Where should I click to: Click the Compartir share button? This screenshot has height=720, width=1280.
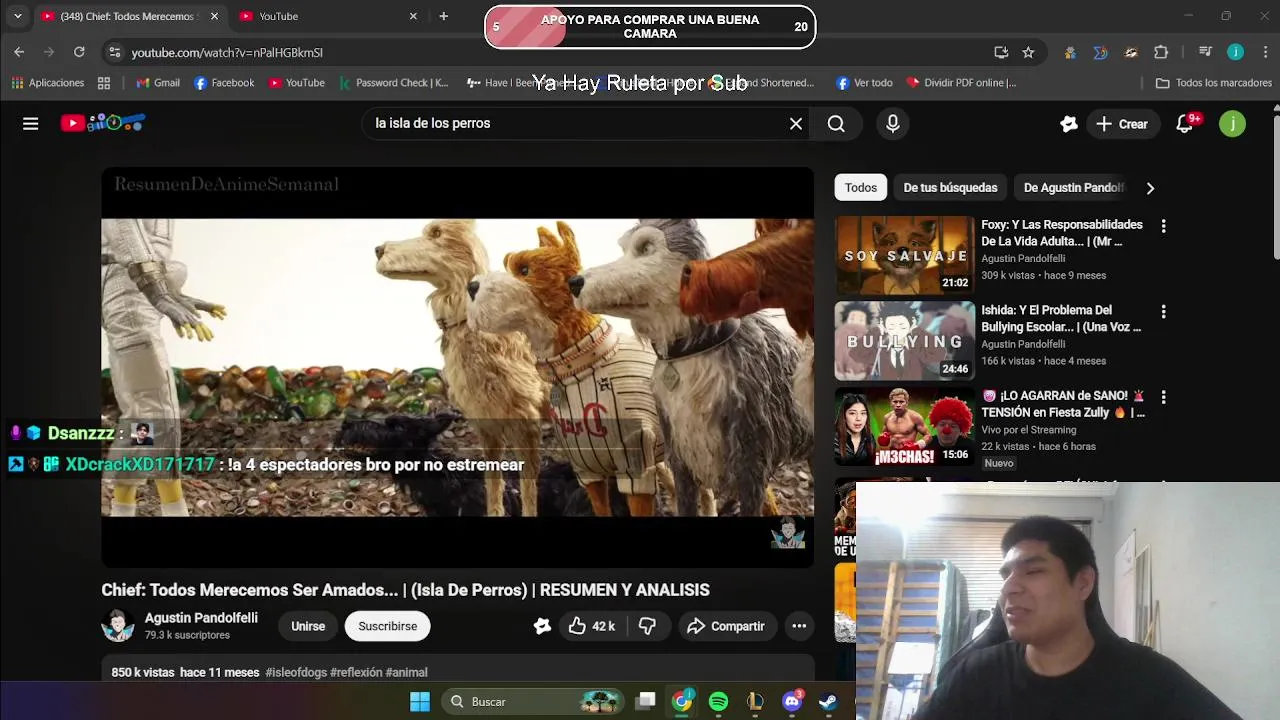point(727,626)
